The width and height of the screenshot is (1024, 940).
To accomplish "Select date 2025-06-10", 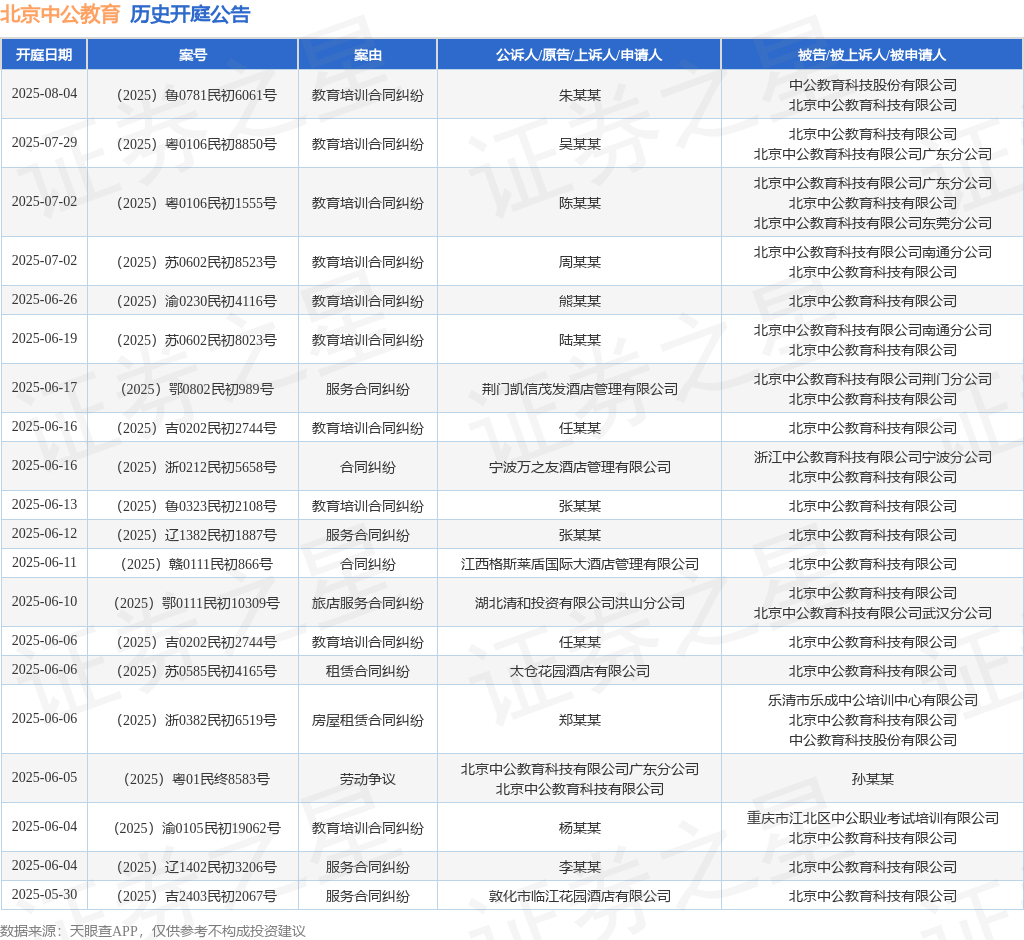I will coord(44,601).
